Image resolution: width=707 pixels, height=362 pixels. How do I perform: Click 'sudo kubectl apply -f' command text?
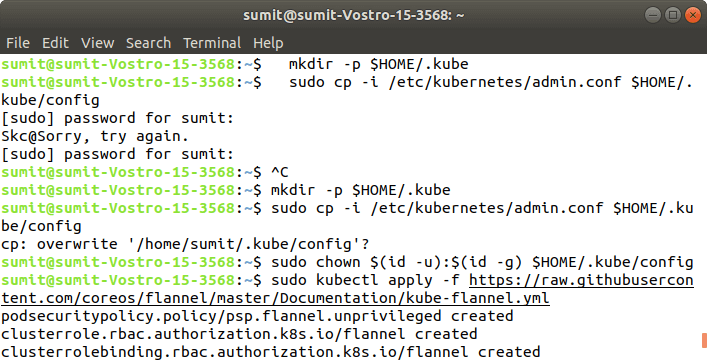(365, 280)
